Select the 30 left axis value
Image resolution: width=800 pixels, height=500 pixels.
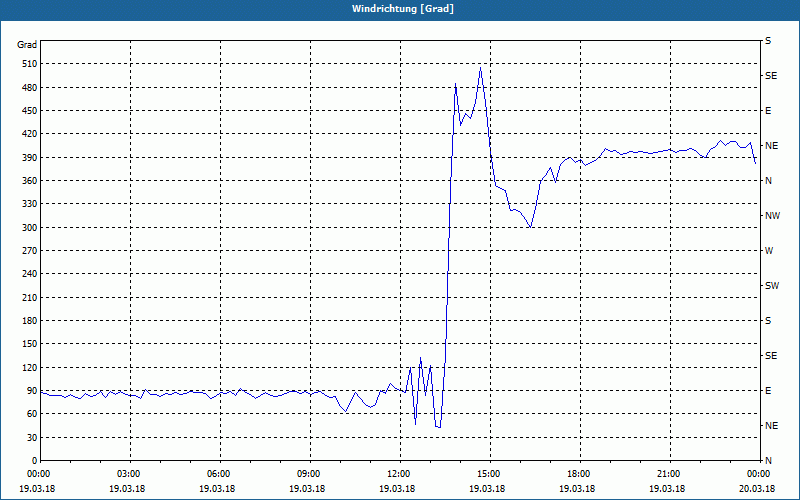[32, 437]
